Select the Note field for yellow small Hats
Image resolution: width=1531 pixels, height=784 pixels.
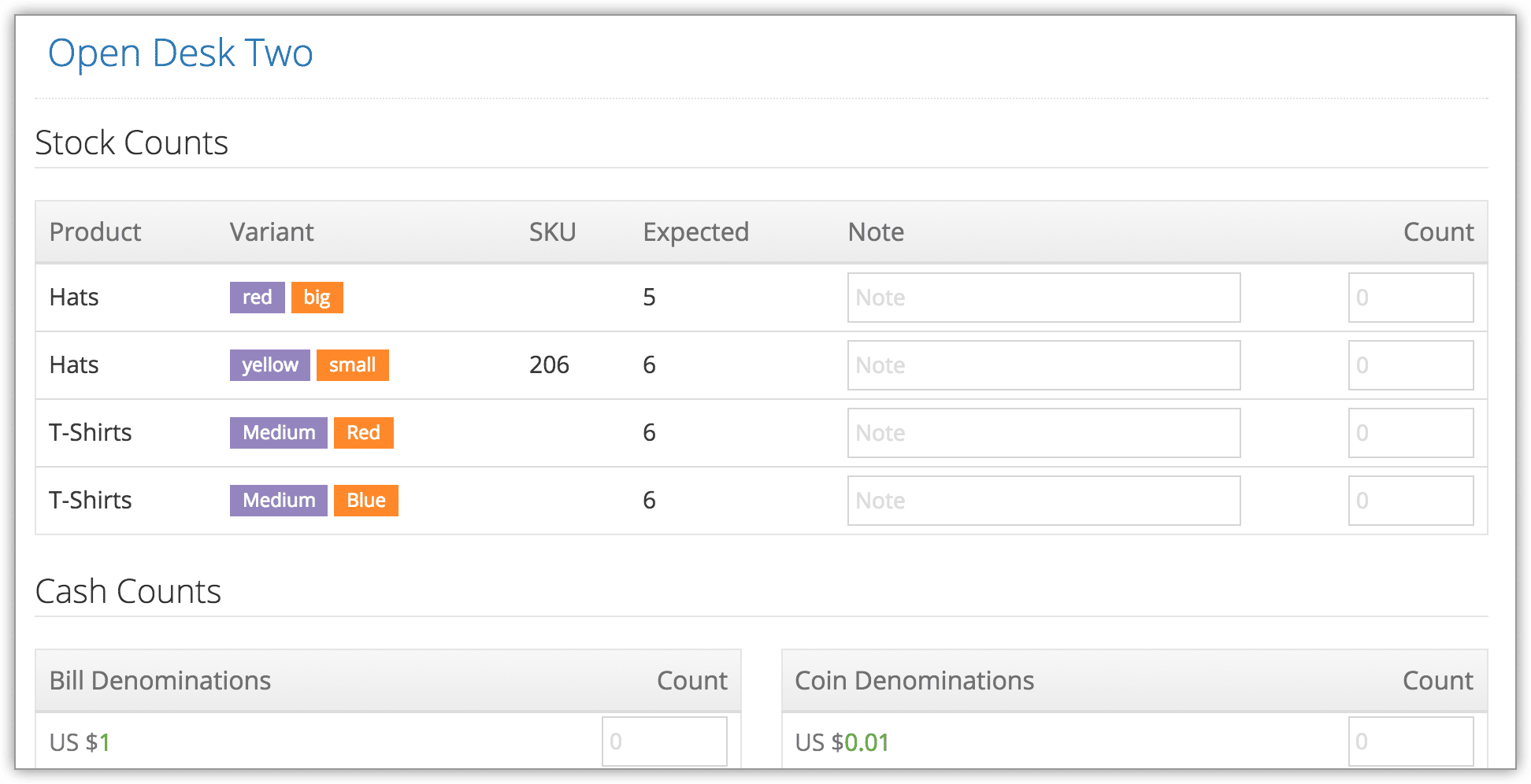coord(1044,365)
